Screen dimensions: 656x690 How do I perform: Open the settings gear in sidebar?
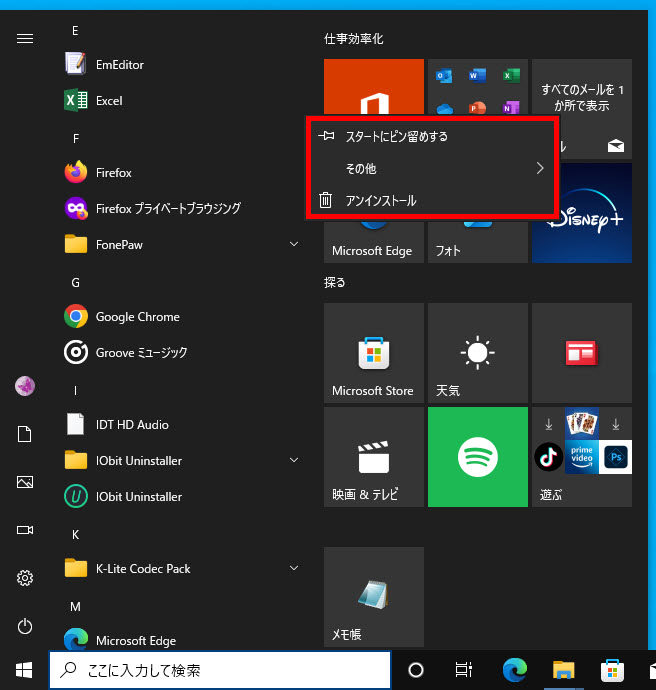coord(25,578)
